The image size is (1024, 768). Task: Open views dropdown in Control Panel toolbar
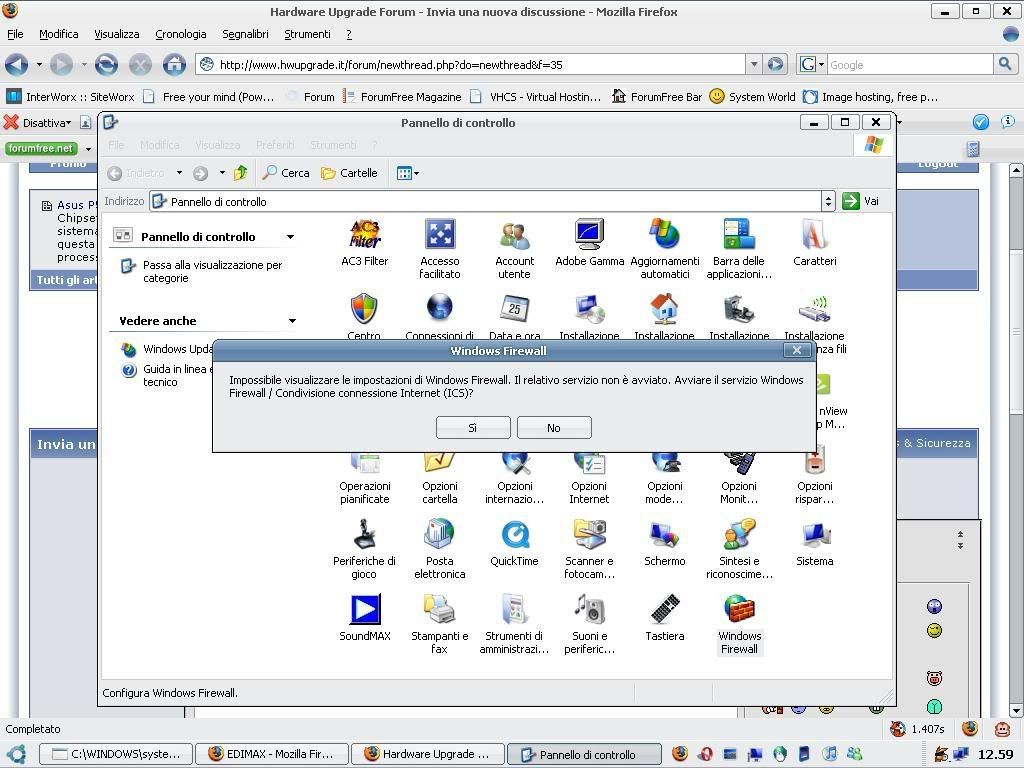[408, 173]
